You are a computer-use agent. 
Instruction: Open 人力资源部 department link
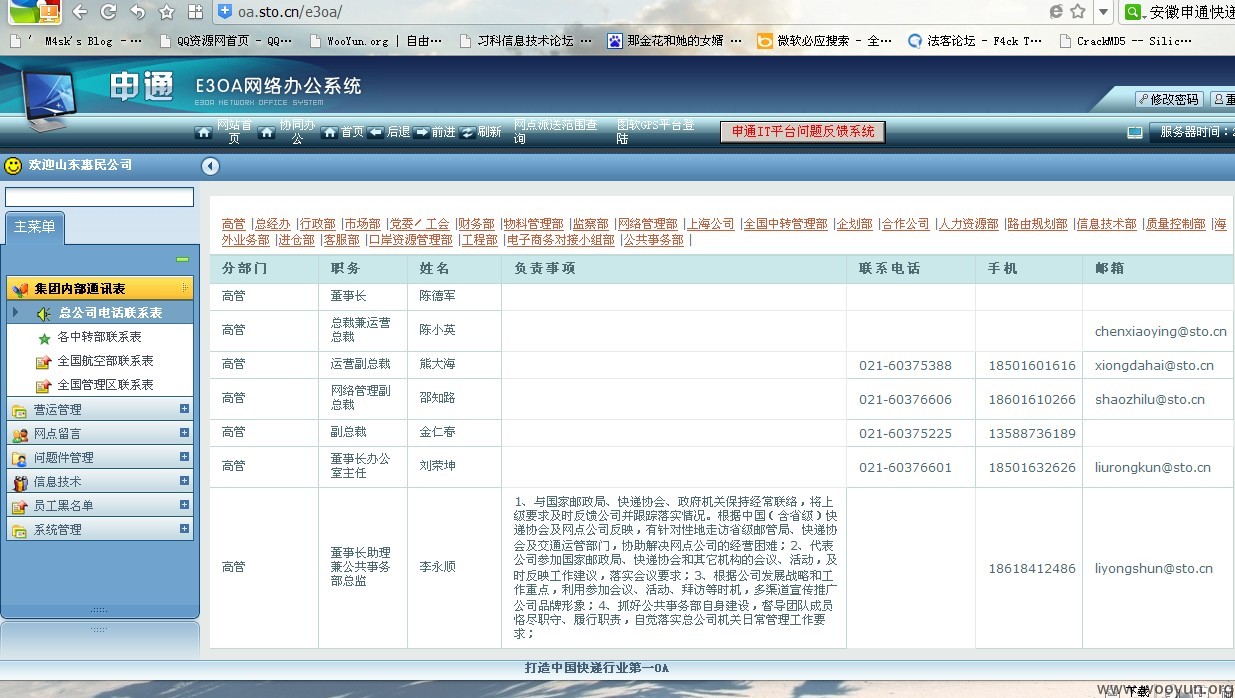[969, 224]
